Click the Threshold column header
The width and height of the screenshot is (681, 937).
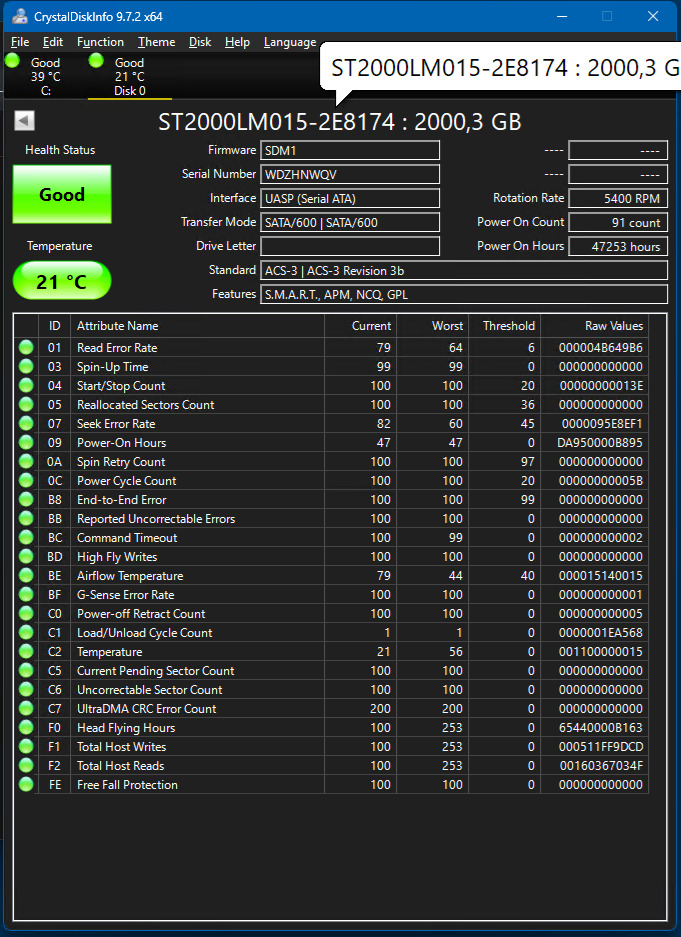(504, 326)
